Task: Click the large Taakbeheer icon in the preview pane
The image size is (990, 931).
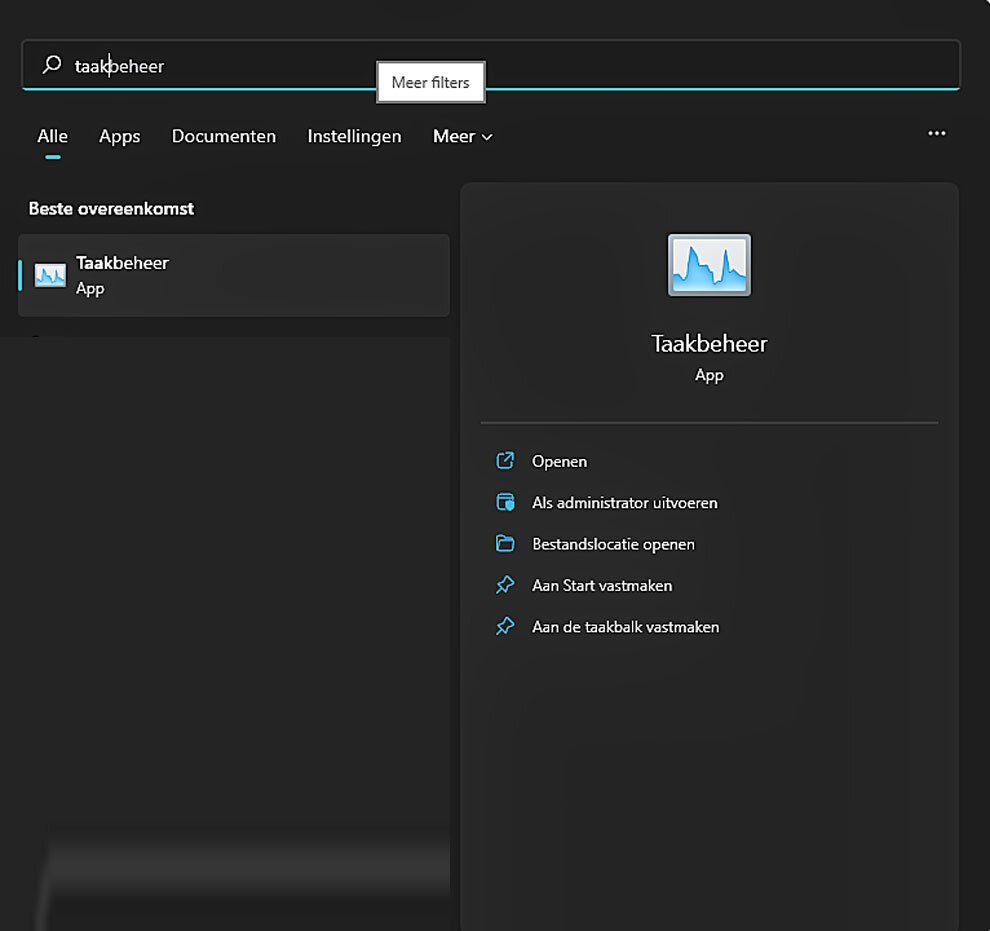Action: (709, 265)
